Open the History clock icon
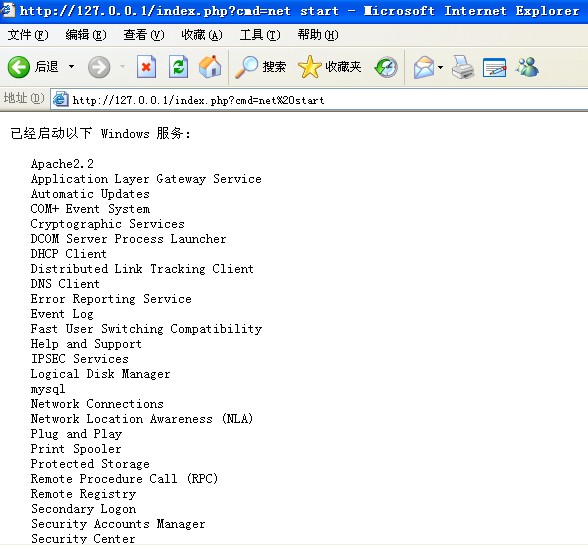The image size is (588, 546). point(386,67)
